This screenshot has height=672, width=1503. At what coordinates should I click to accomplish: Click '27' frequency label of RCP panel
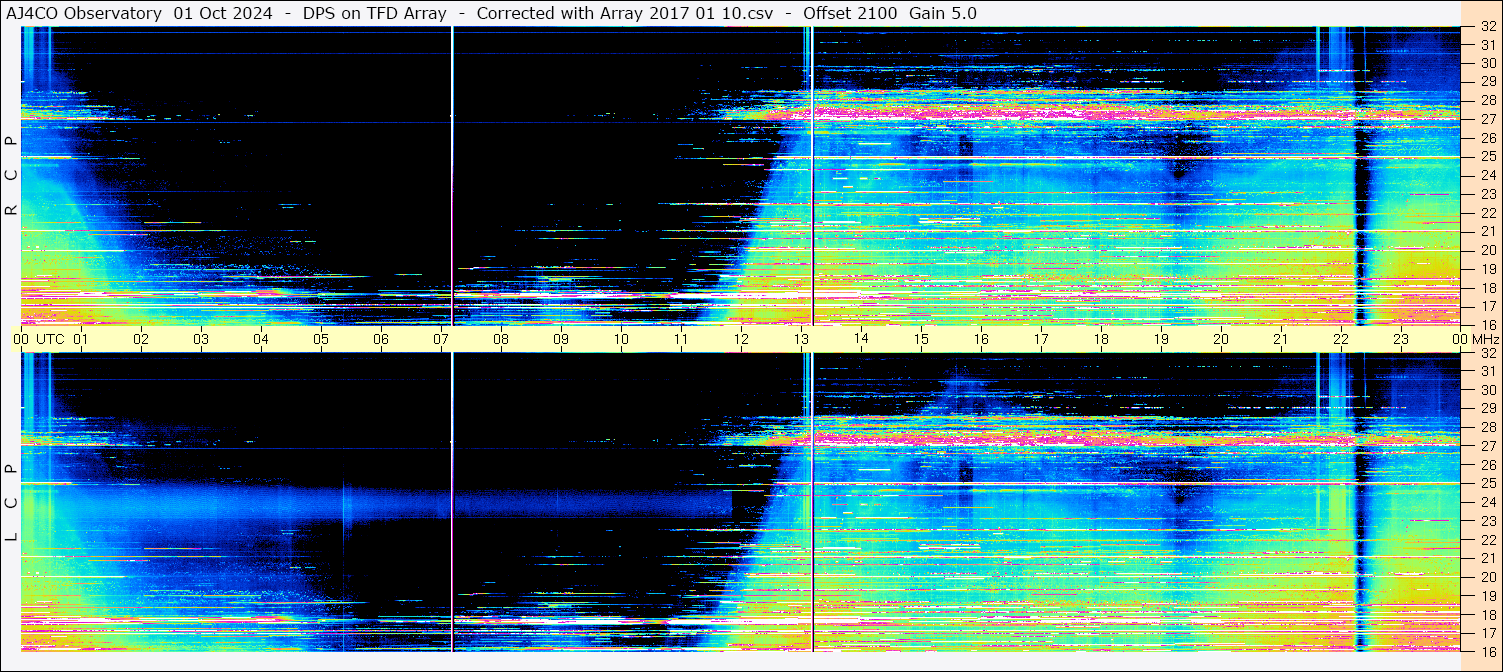tap(1487, 119)
